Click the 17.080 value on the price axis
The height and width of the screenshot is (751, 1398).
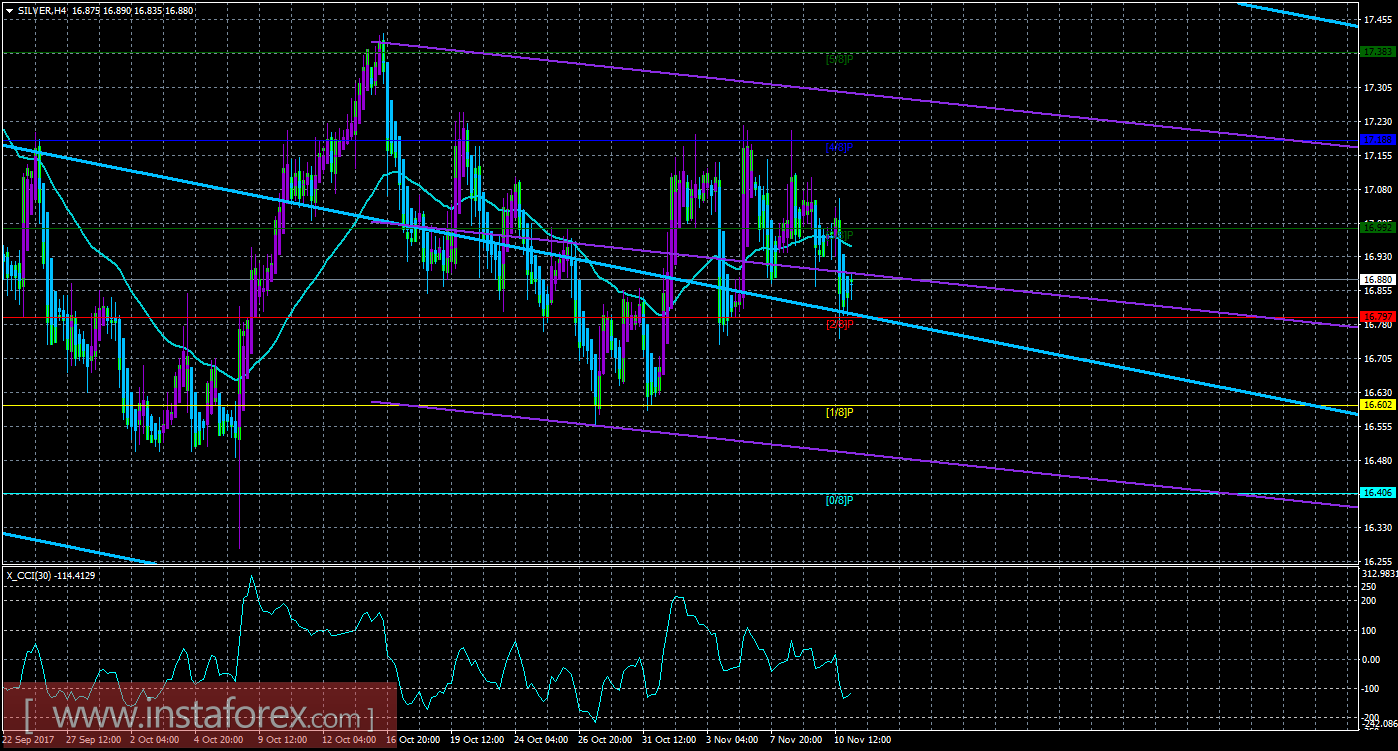tap(1378, 190)
